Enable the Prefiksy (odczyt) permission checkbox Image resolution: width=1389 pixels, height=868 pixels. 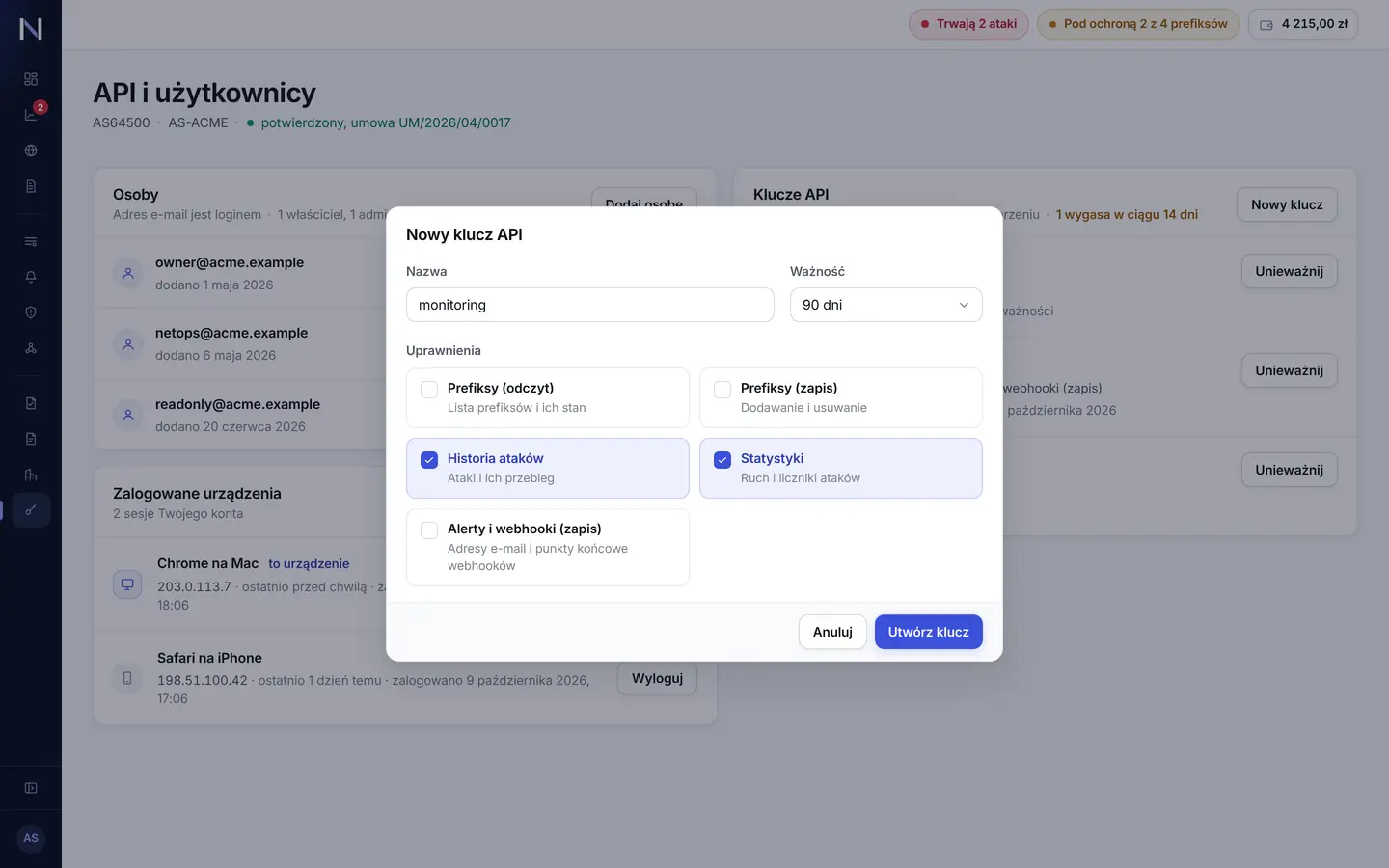pos(429,390)
